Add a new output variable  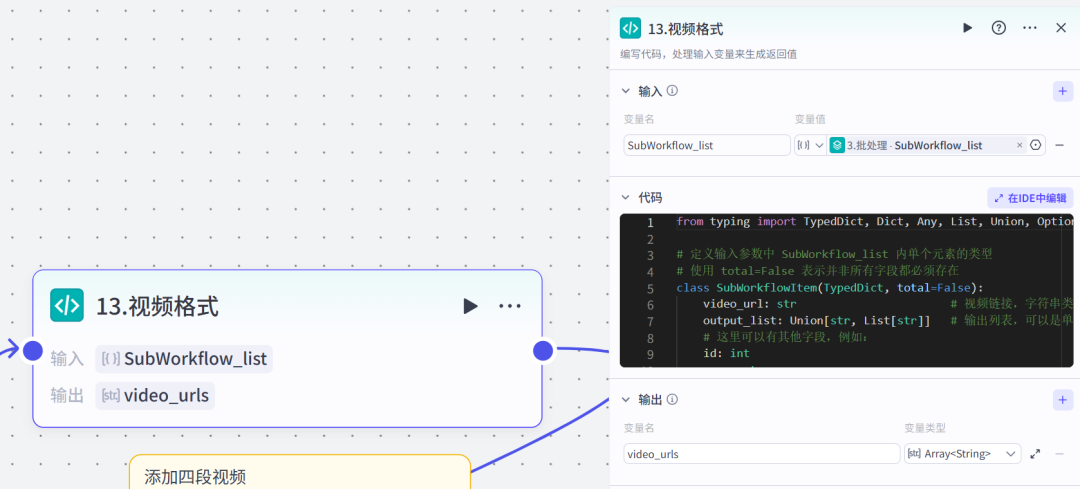(1063, 399)
